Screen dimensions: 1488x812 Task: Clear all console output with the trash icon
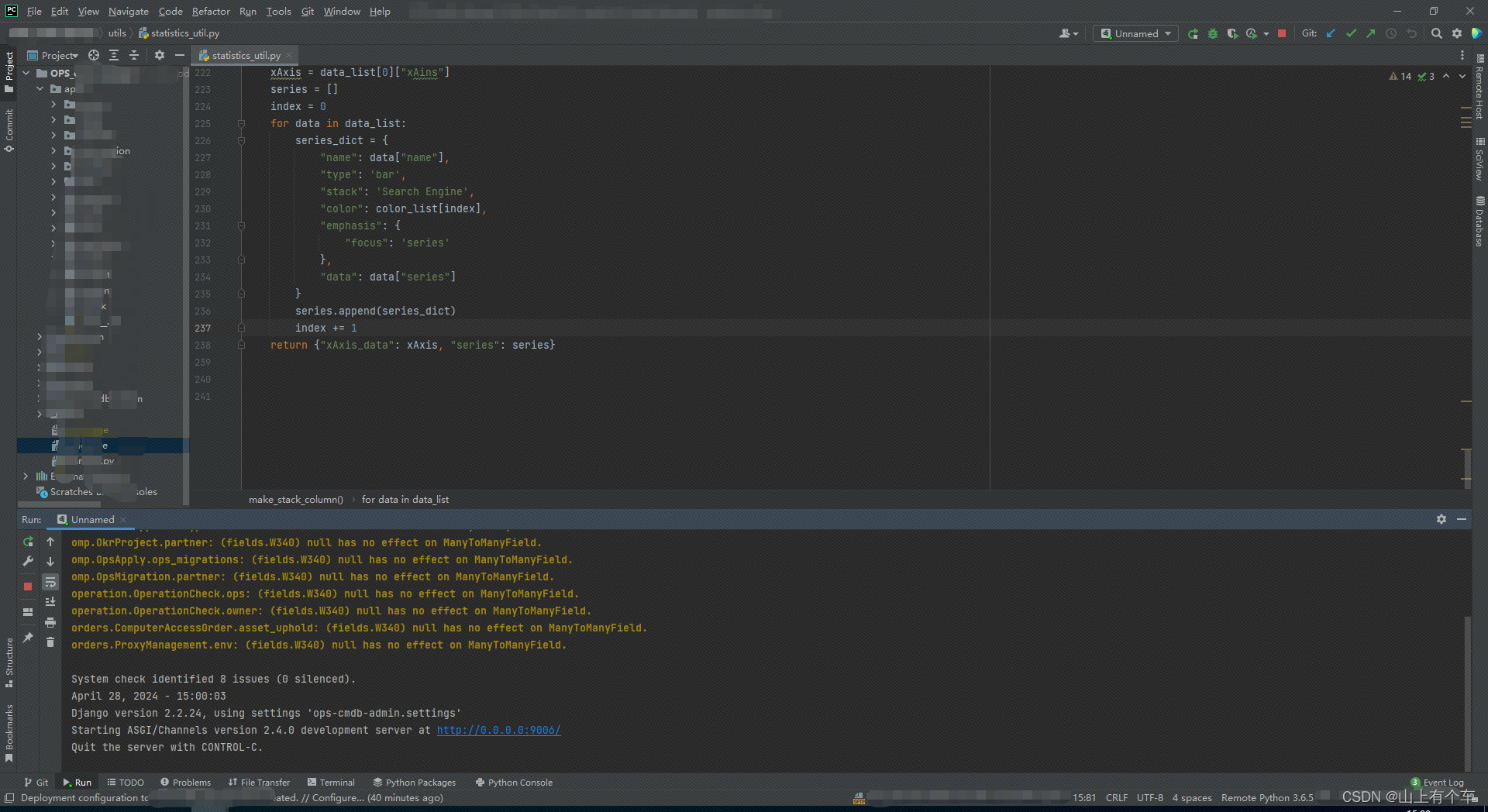point(50,642)
